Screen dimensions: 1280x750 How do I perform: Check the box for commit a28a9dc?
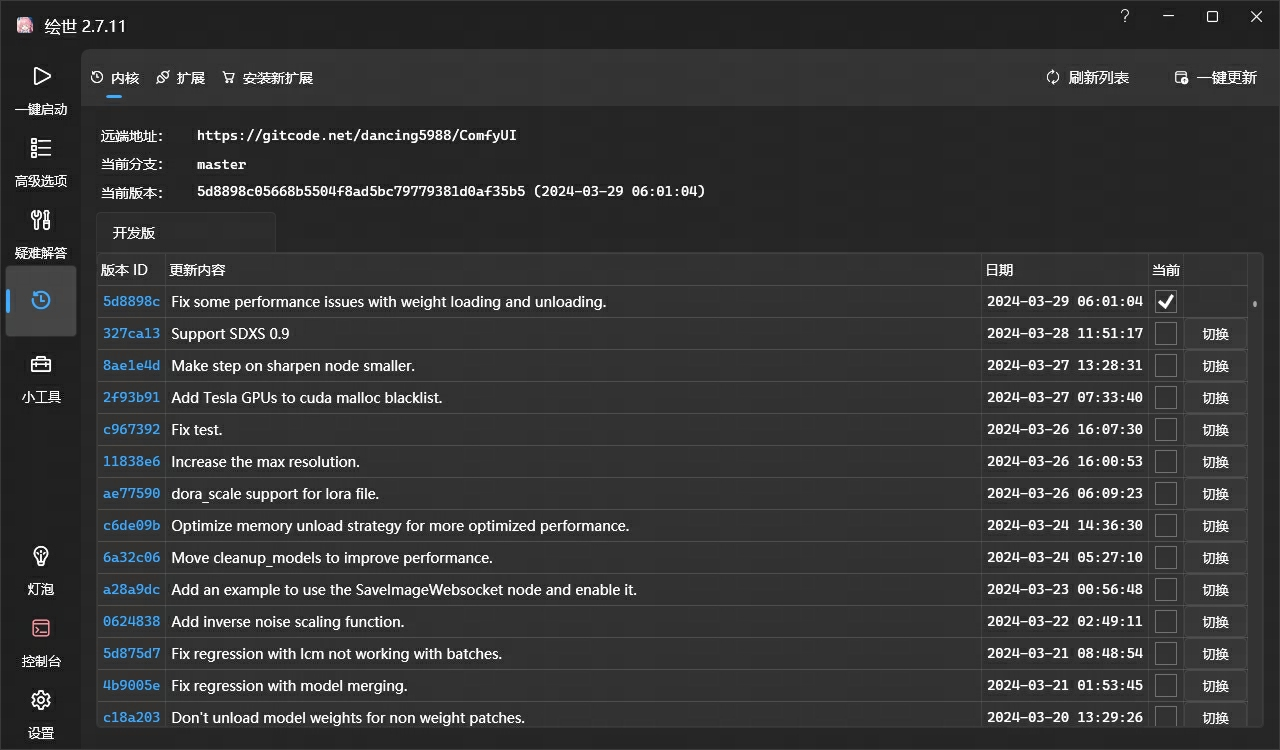coord(1166,589)
